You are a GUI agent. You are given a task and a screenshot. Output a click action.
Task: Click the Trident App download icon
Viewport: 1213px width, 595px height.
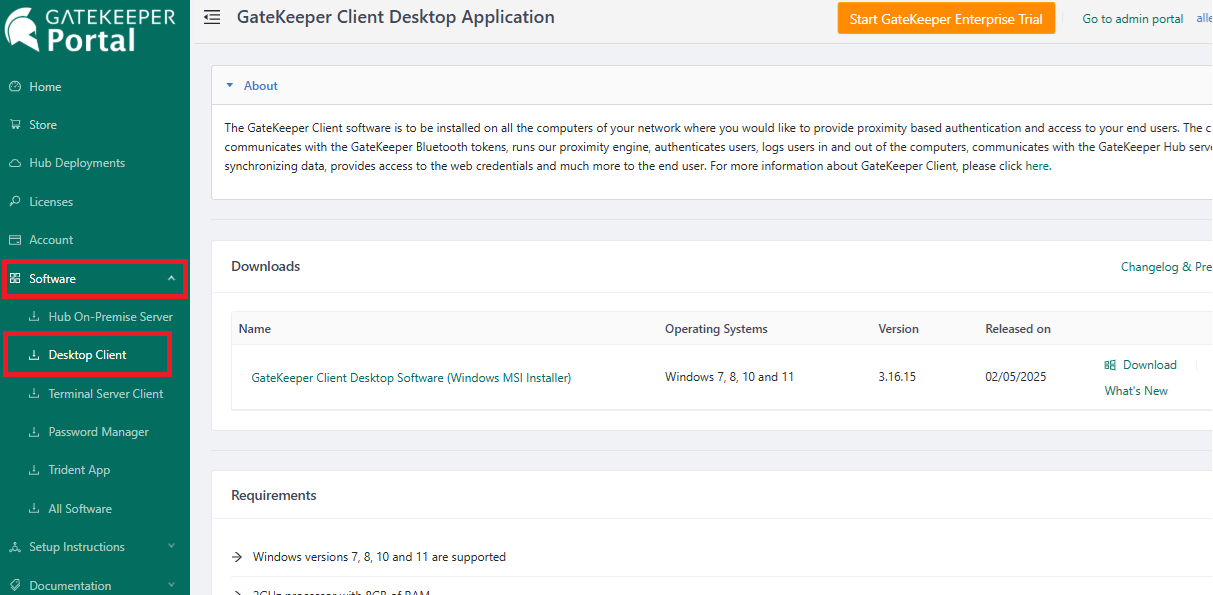click(x=34, y=470)
